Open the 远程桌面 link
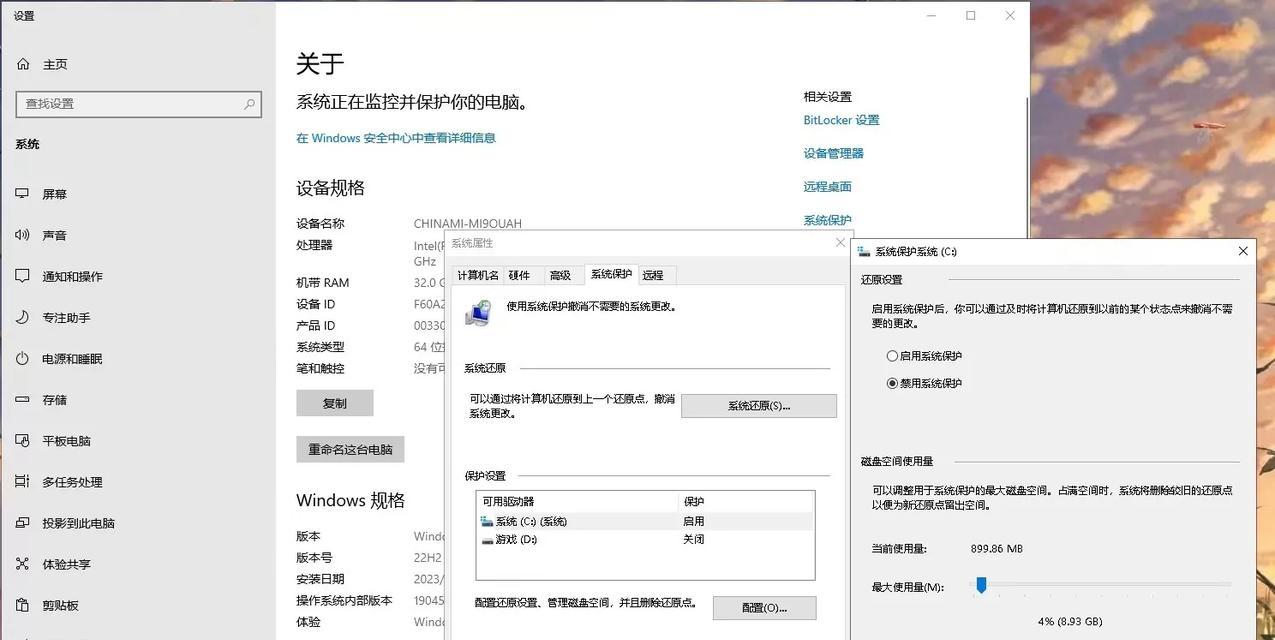 pyautogui.click(x=827, y=186)
